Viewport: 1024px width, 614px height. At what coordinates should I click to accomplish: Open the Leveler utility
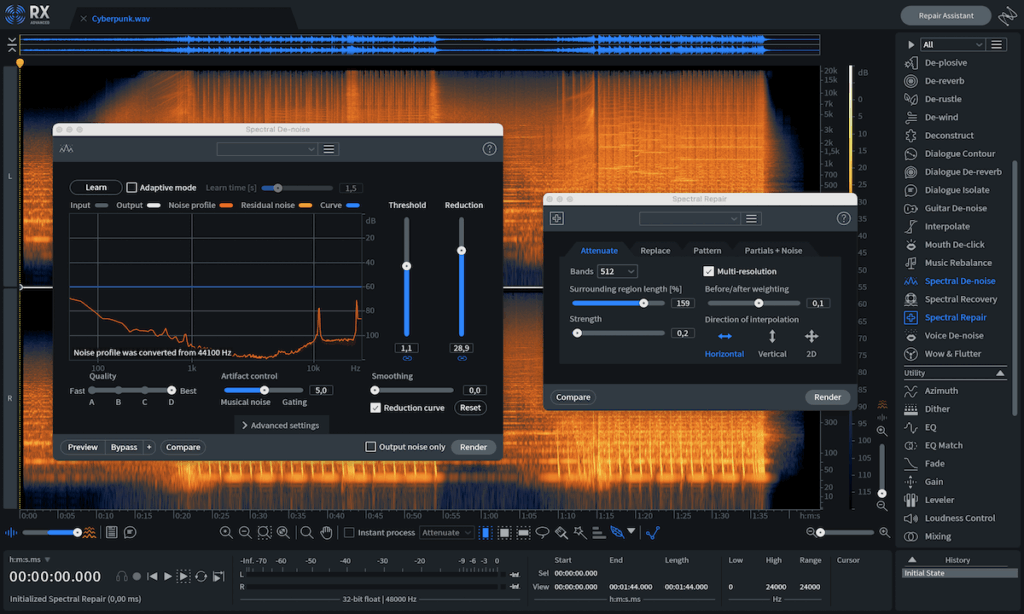pyautogui.click(x=939, y=500)
